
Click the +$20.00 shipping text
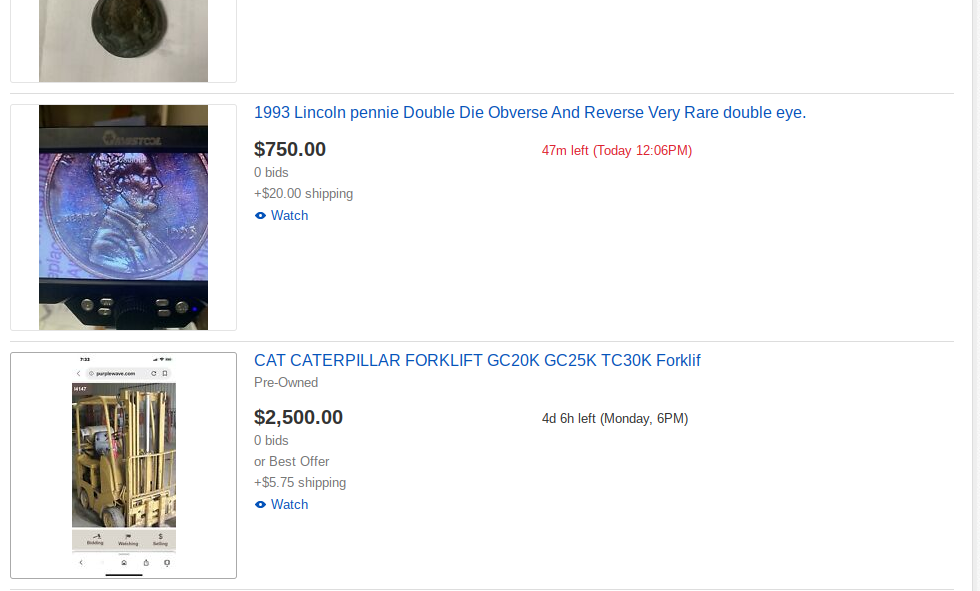pyautogui.click(x=303, y=194)
